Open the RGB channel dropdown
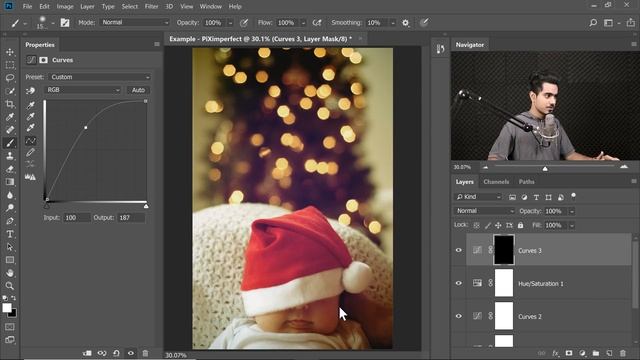The image size is (640, 360). 83,90
